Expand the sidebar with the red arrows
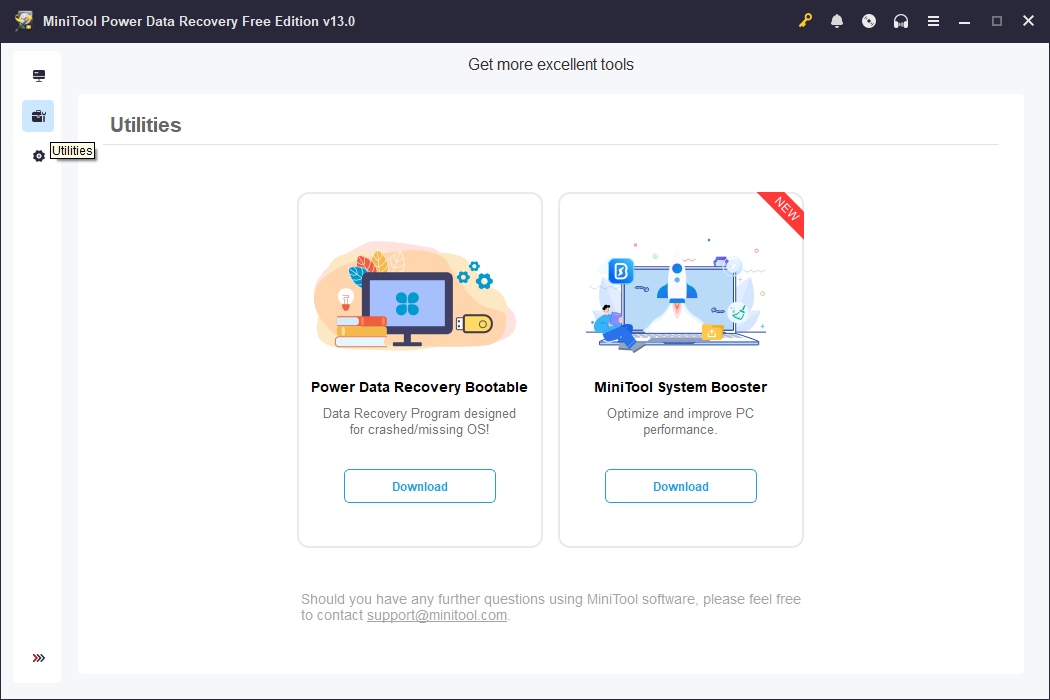1050x700 pixels. [x=39, y=658]
